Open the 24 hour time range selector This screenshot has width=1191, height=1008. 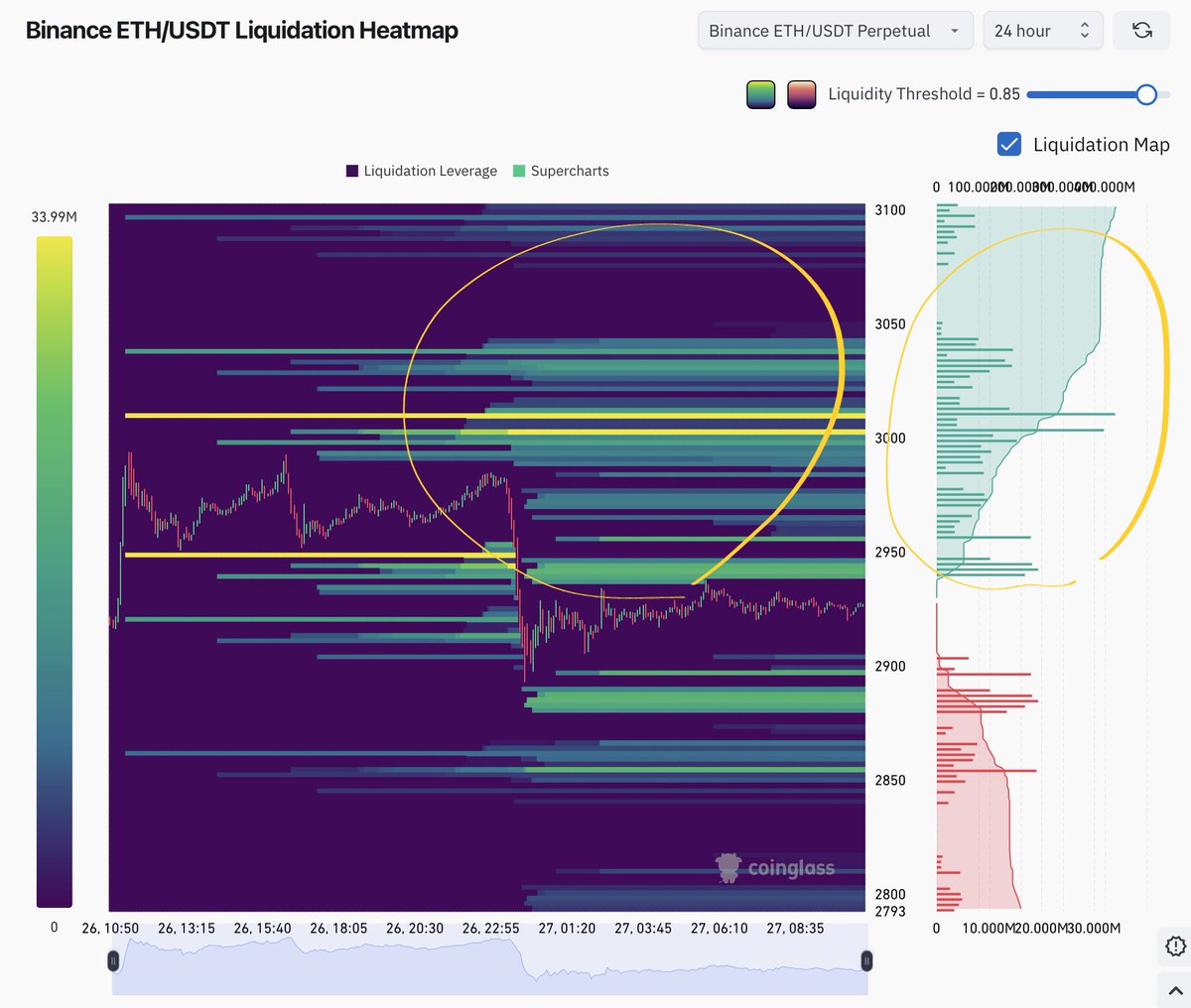(x=1042, y=31)
